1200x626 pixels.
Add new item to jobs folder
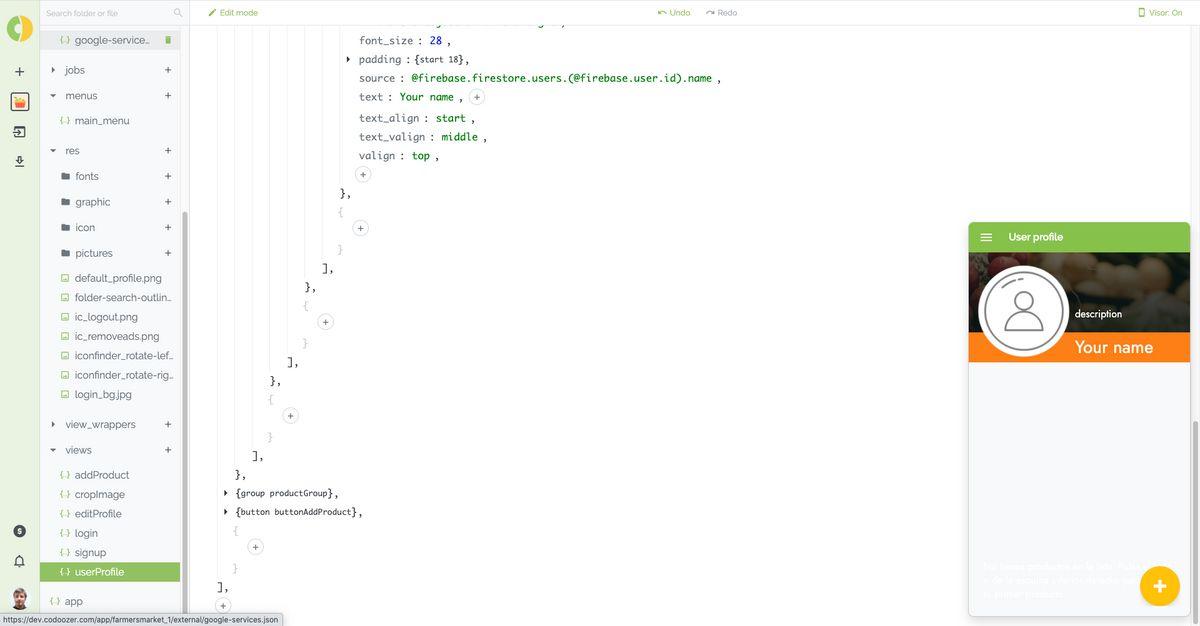(x=168, y=70)
